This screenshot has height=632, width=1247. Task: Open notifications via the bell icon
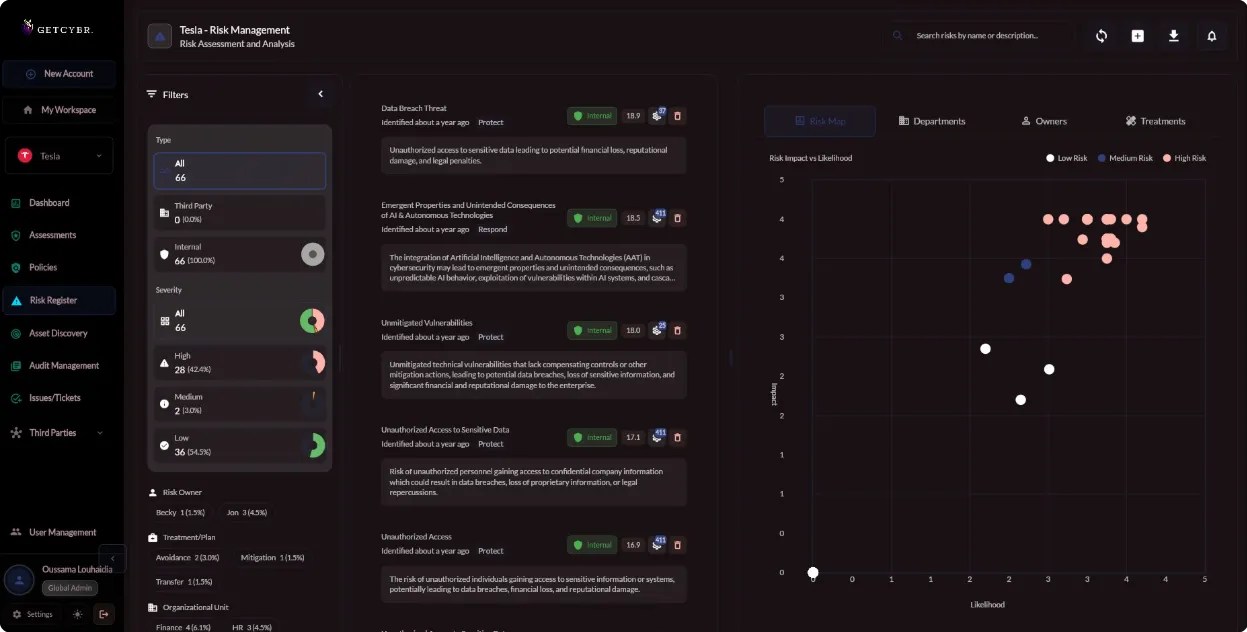[x=1210, y=35]
